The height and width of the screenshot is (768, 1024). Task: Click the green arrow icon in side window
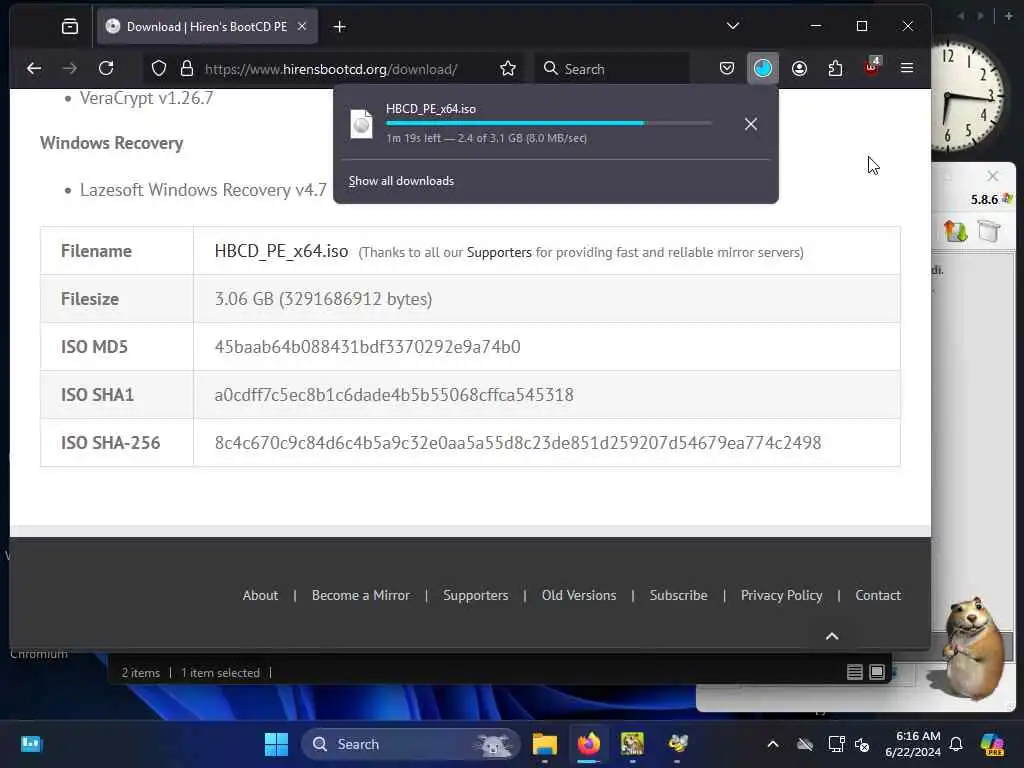click(x=955, y=231)
